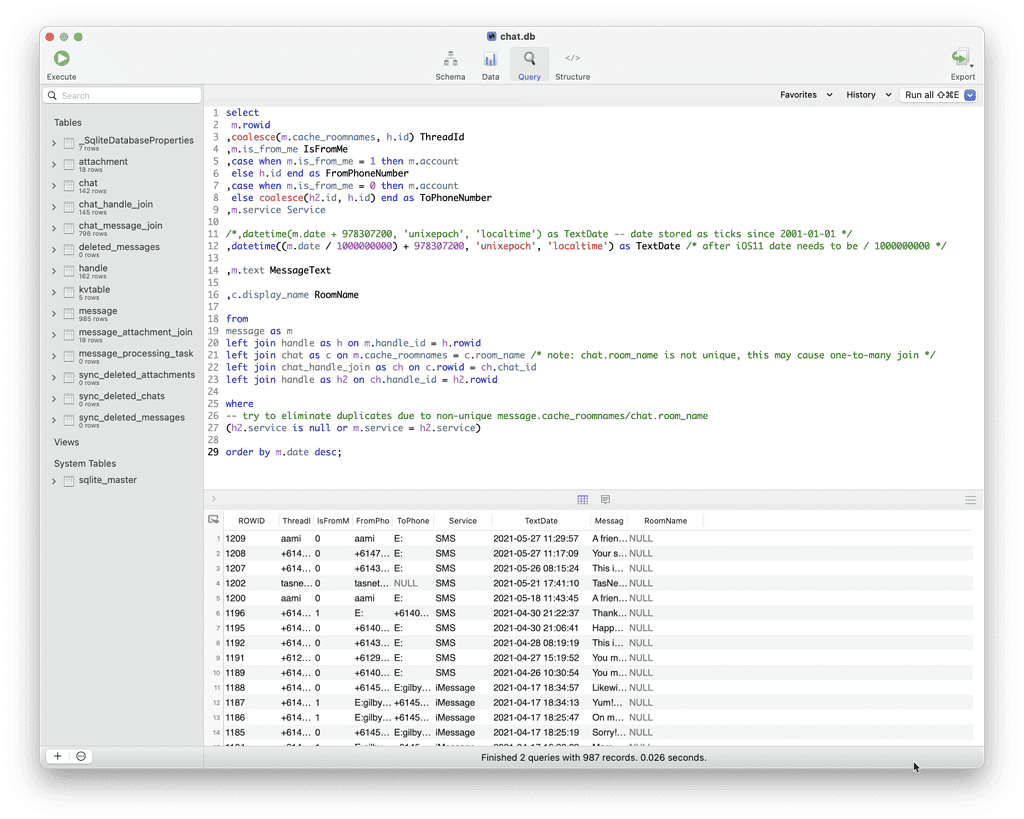This screenshot has width=1024, height=819.
Task: Select result cell ROWID 1209
Action: 236,539
